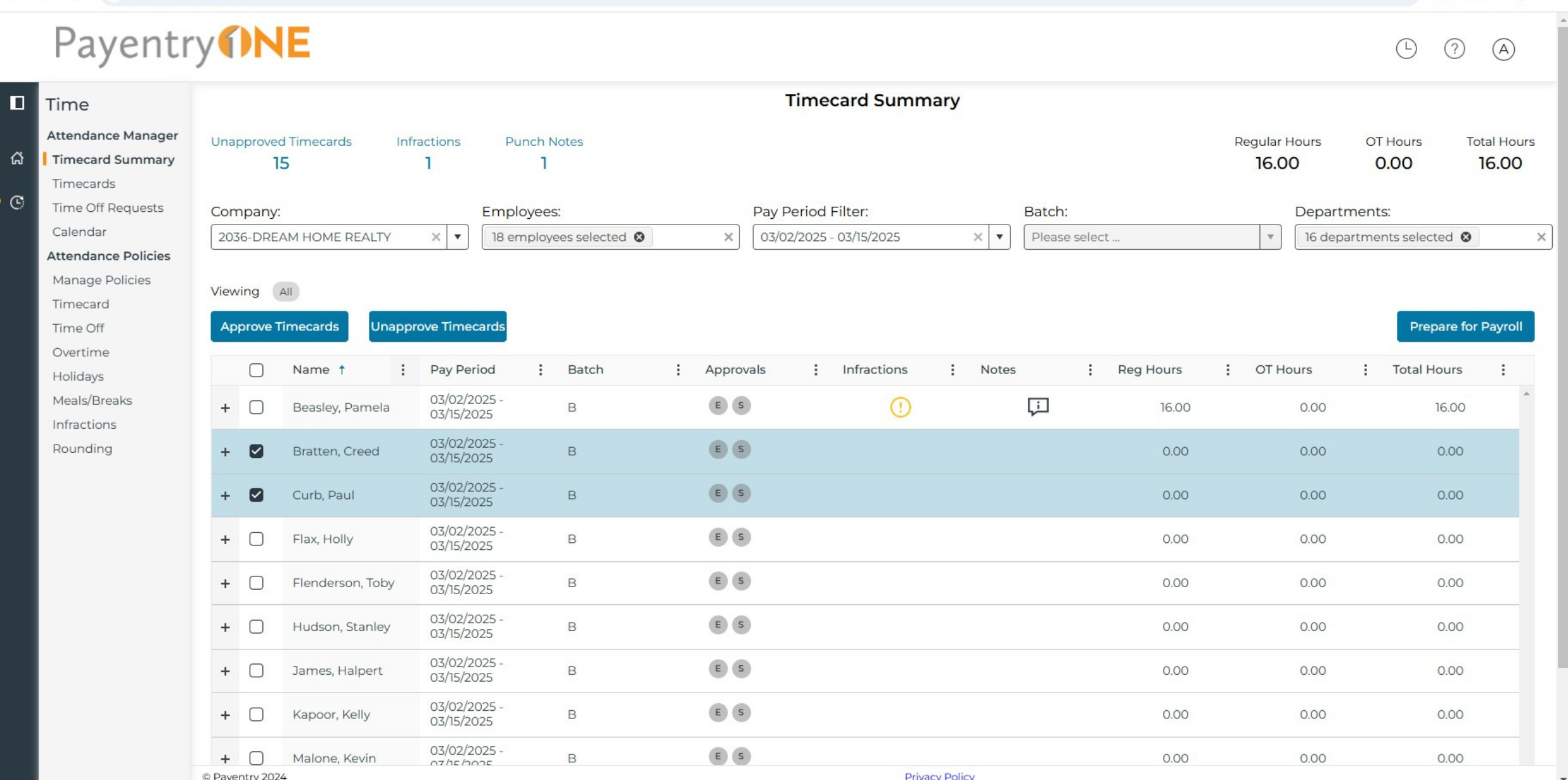Open Infractions column options menu

coord(952,370)
